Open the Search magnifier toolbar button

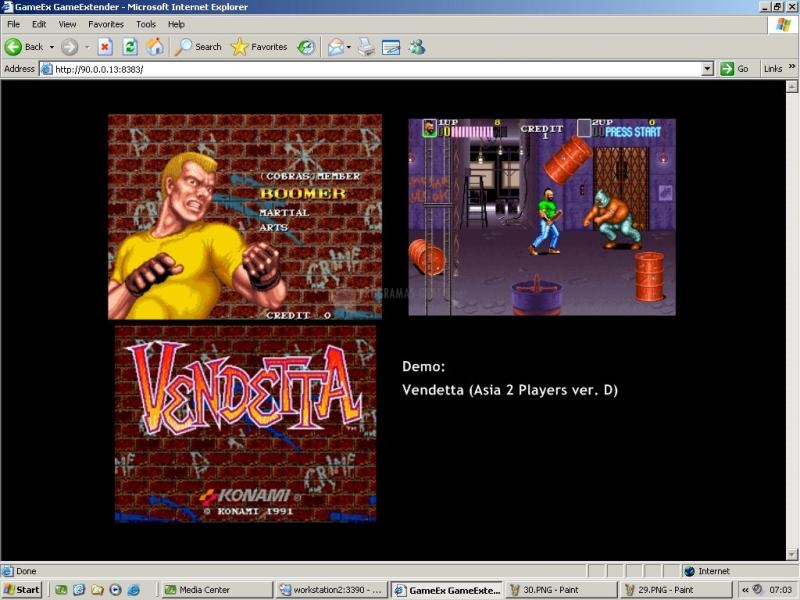pos(198,47)
